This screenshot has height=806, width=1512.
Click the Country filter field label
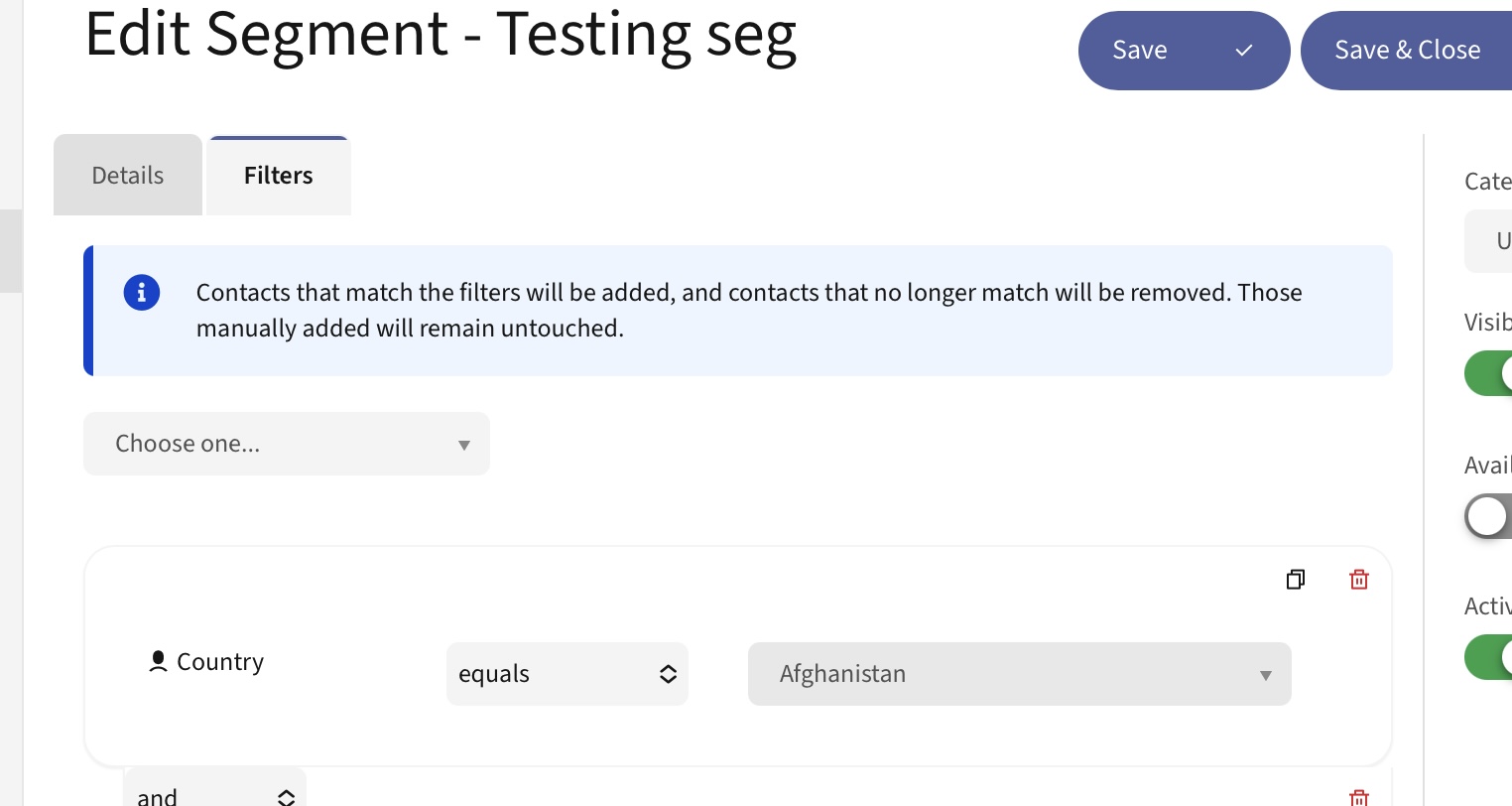pyautogui.click(x=220, y=662)
